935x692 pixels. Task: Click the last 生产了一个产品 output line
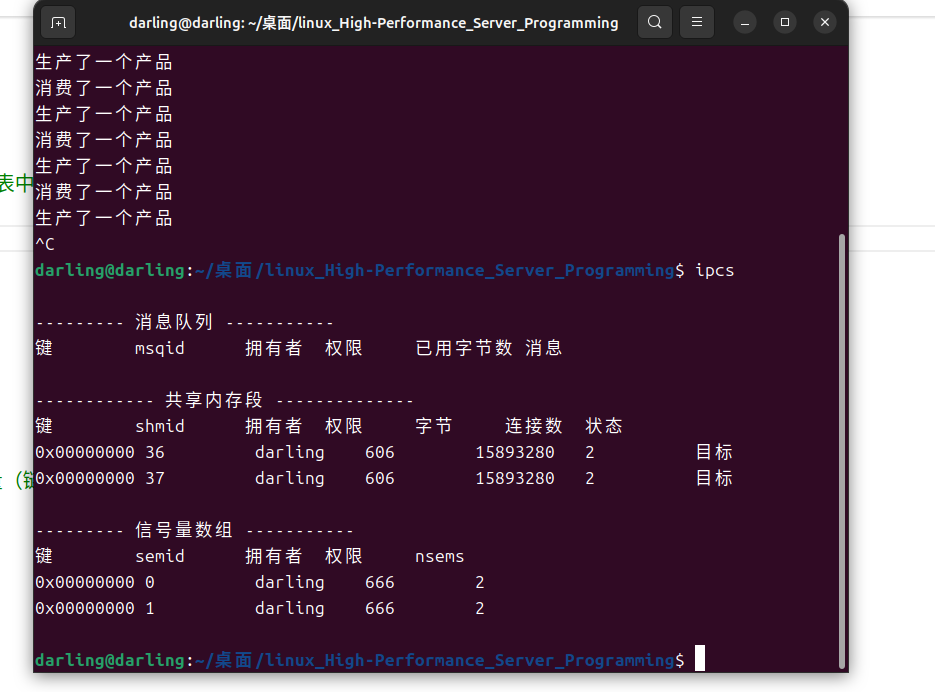point(104,218)
